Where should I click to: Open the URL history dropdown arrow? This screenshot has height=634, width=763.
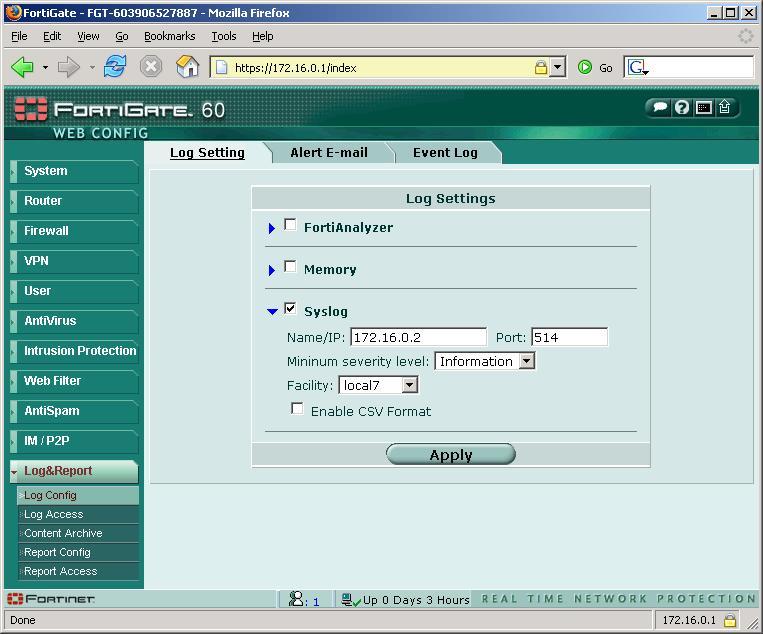pyautogui.click(x=557, y=67)
